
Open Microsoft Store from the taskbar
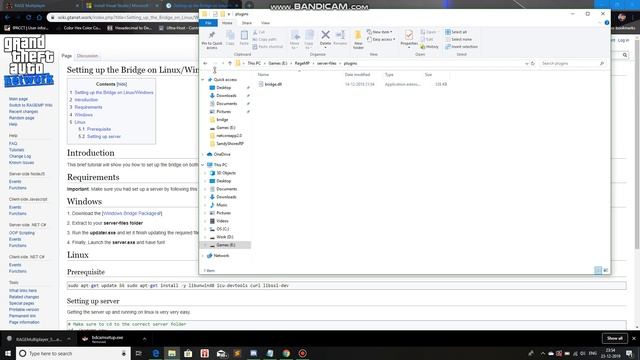point(188,353)
